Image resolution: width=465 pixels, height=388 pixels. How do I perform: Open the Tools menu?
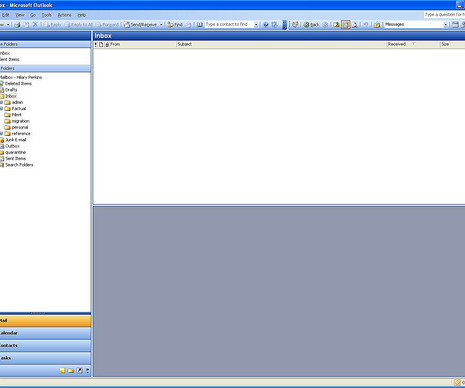coord(46,15)
